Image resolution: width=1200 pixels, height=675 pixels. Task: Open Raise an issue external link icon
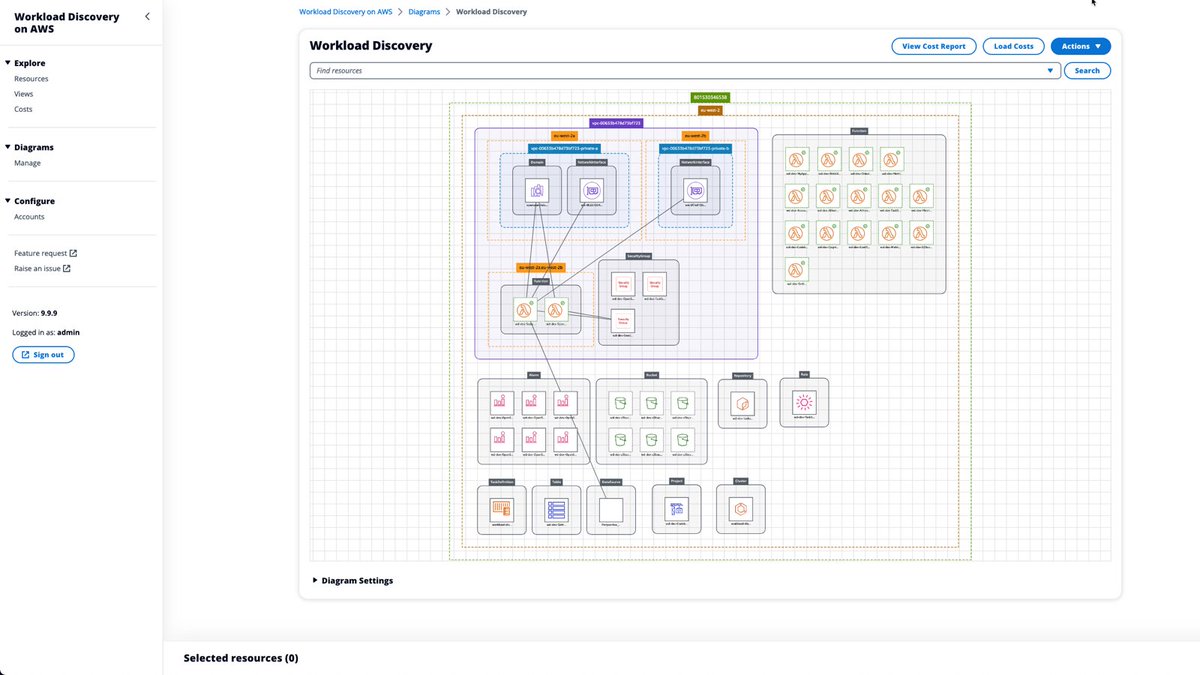(x=67, y=268)
